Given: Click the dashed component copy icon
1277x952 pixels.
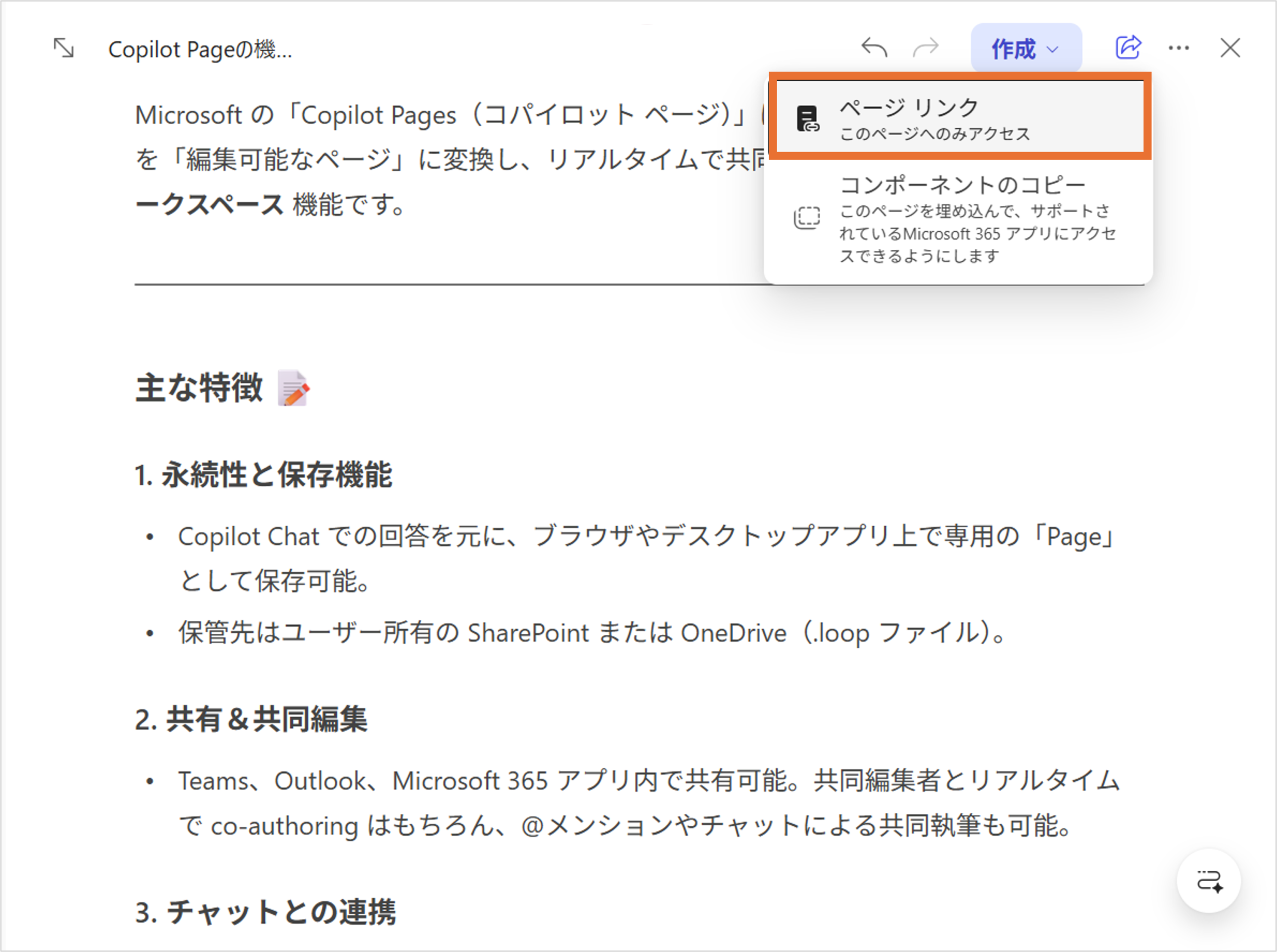Looking at the screenshot, I should 807,218.
